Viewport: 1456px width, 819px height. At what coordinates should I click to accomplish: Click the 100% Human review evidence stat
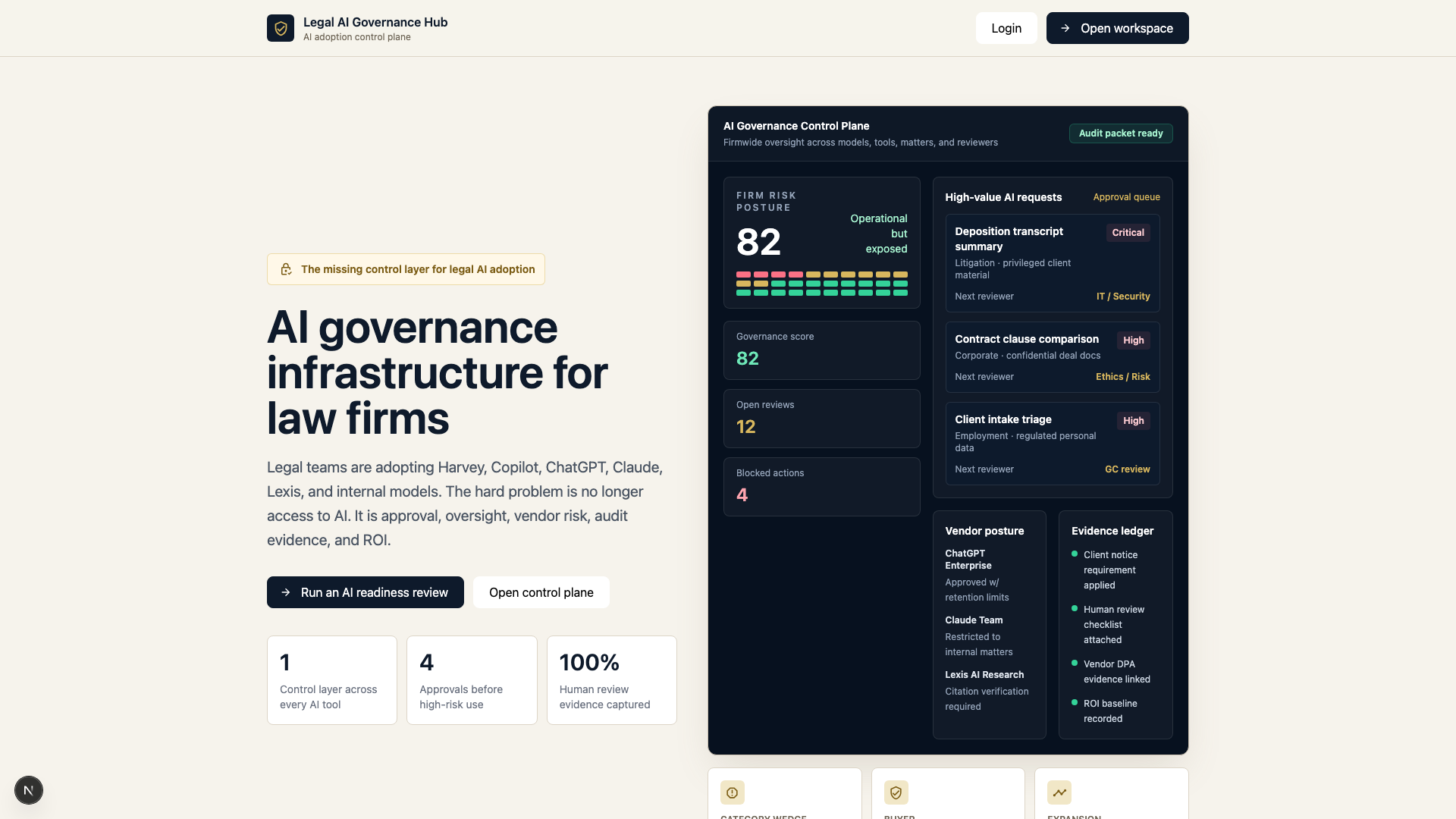click(x=611, y=680)
